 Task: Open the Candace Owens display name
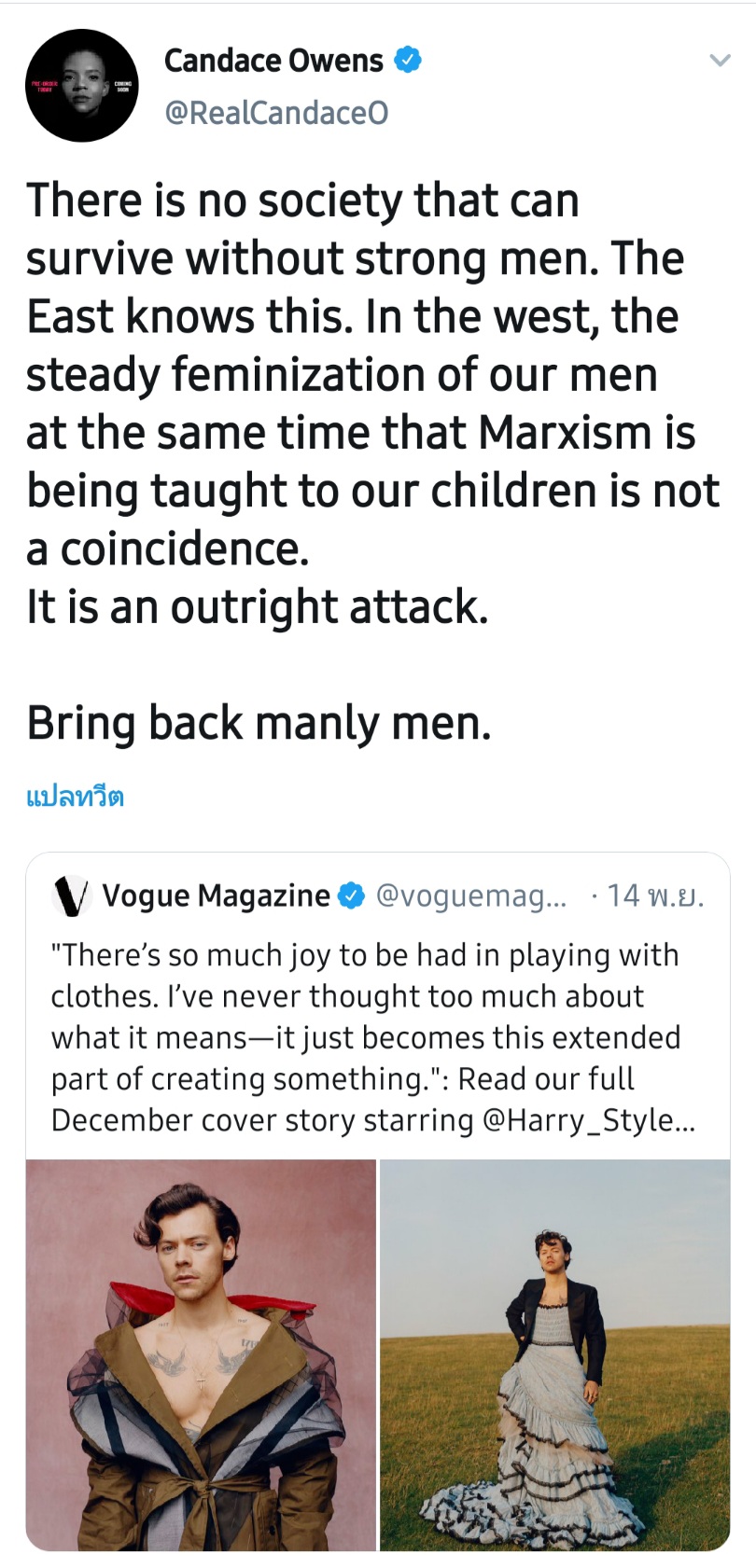273,61
